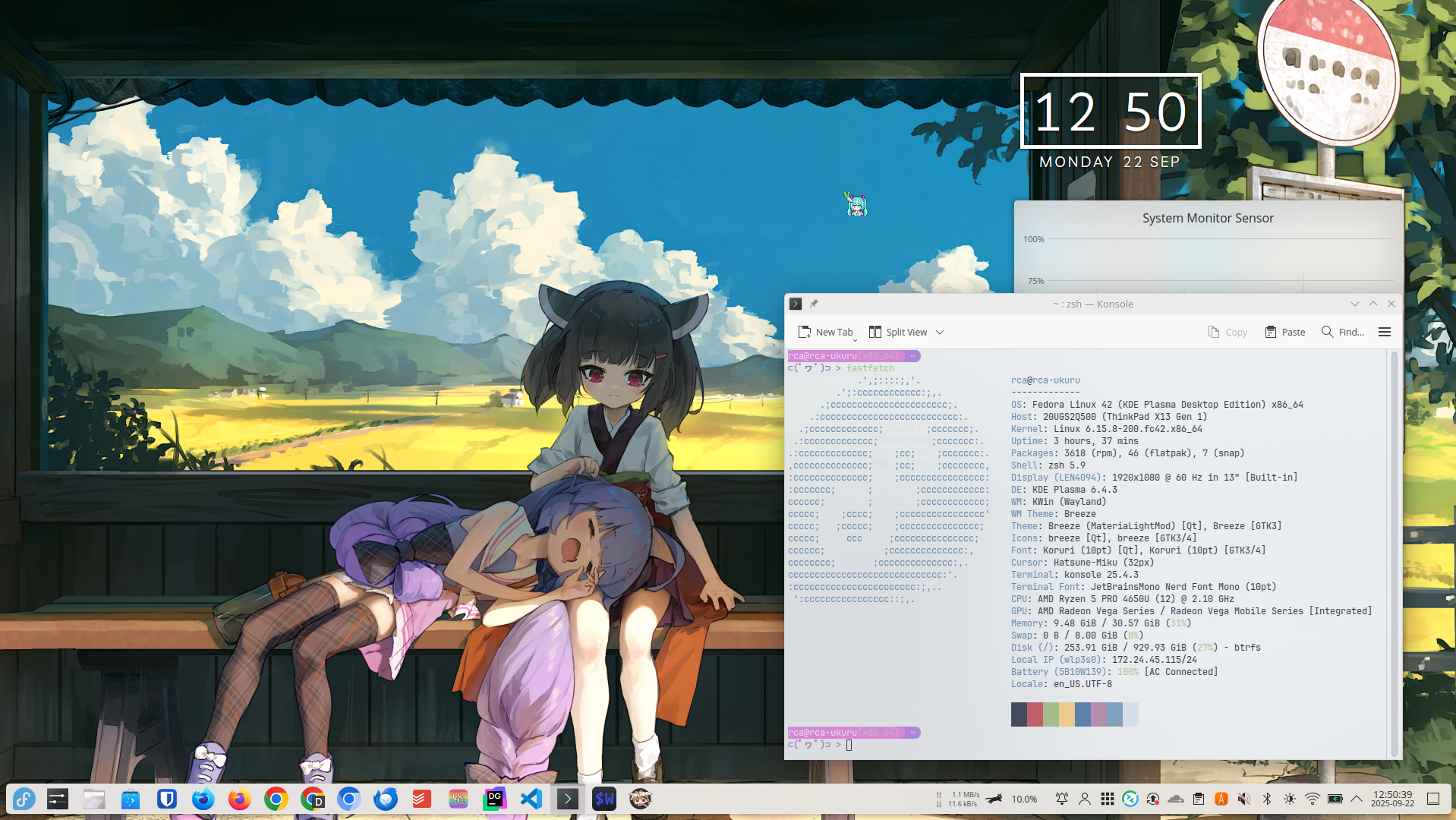Viewport: 1456px width, 820px height.
Task: Expand the Split View dropdown arrow
Action: 940,332
